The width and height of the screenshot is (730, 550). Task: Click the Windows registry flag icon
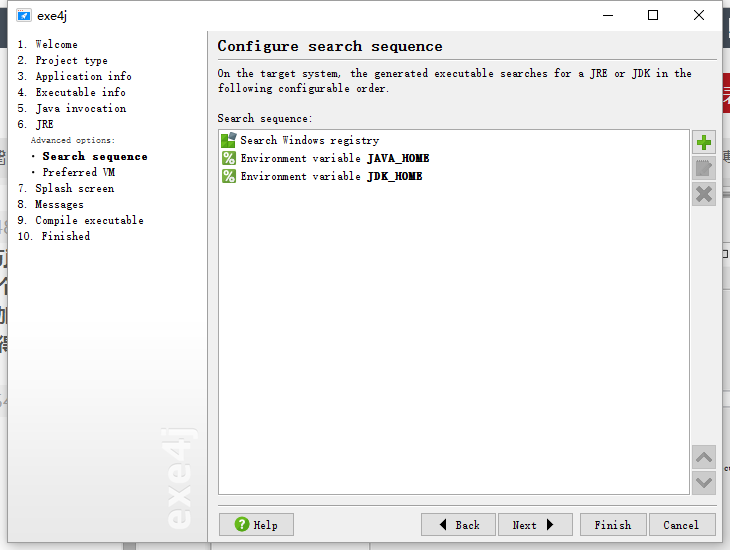[229, 140]
